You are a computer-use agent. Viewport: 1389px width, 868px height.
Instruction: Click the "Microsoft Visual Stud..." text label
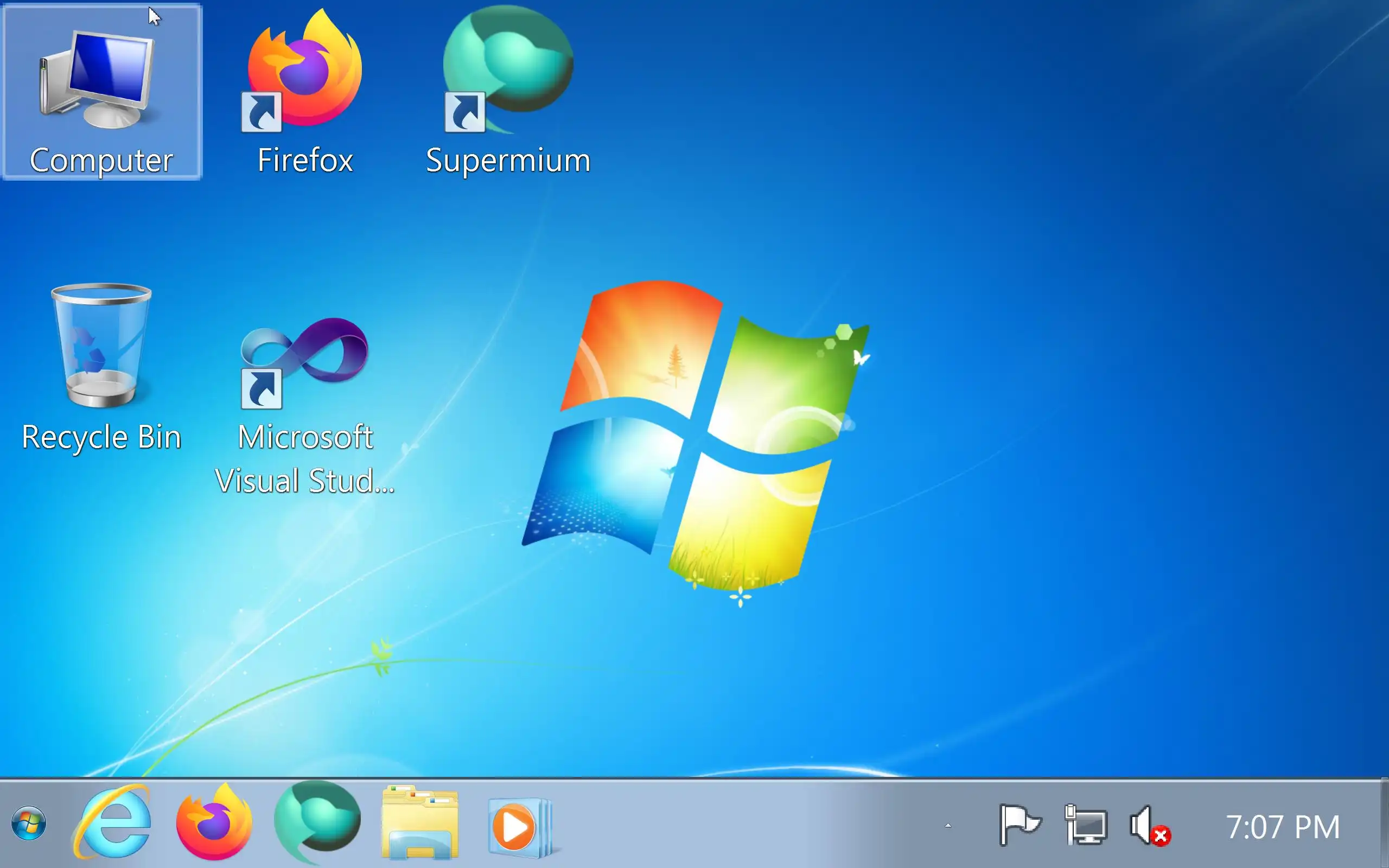[305, 459]
